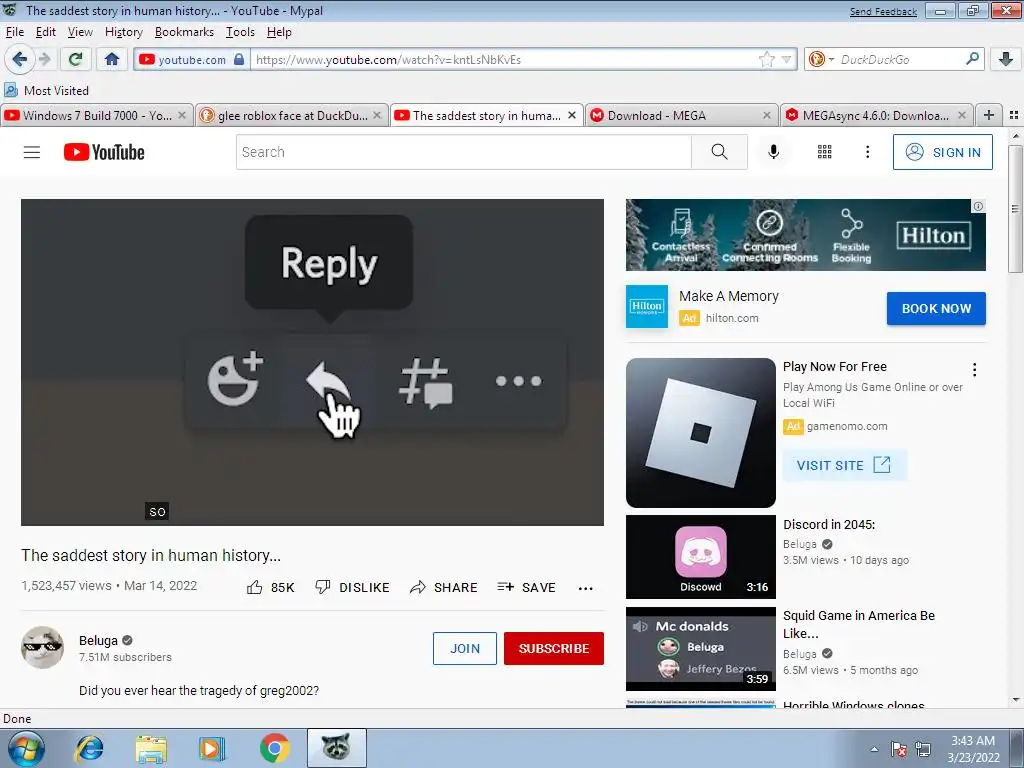
Task: Open the Help menu
Action: [279, 32]
